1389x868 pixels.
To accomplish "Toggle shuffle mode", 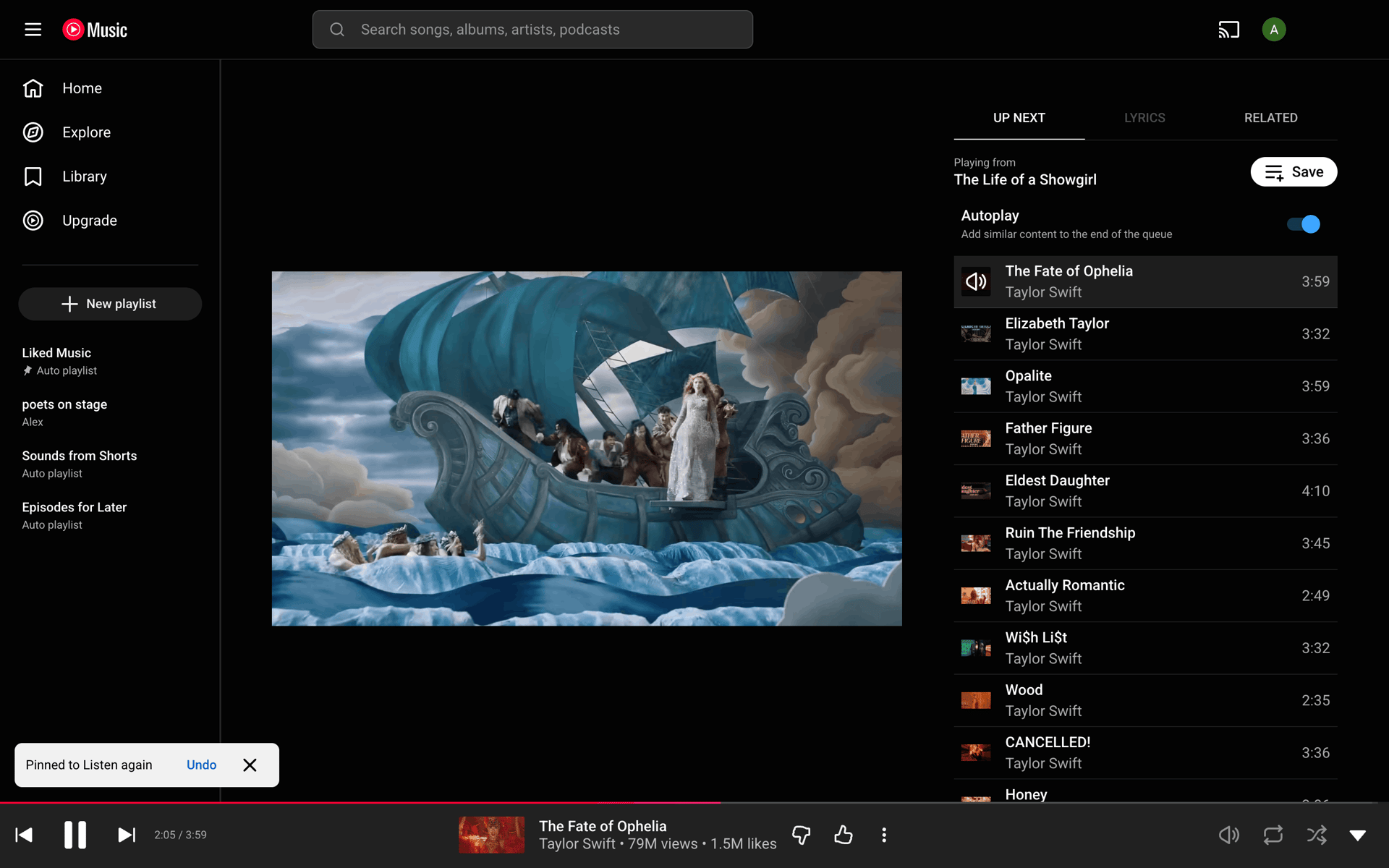I will pos(1317,835).
